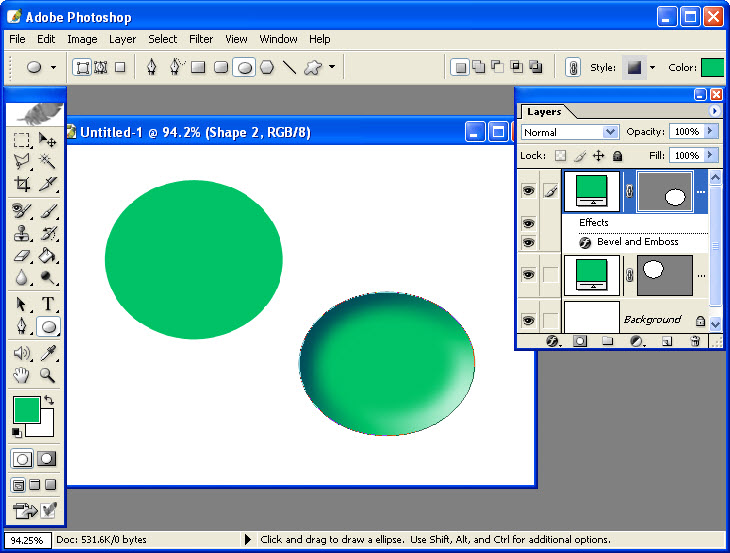The height and width of the screenshot is (553, 730).
Task: Hide the Background layer eye icon
Action: [528, 320]
